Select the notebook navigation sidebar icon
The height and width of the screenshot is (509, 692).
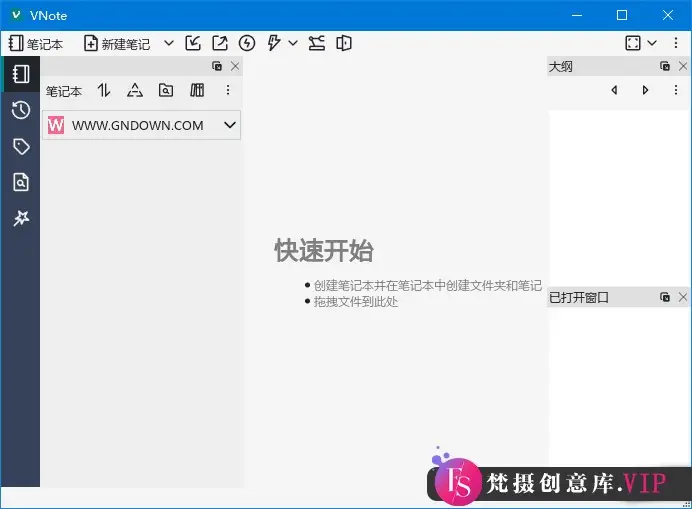pyautogui.click(x=21, y=74)
